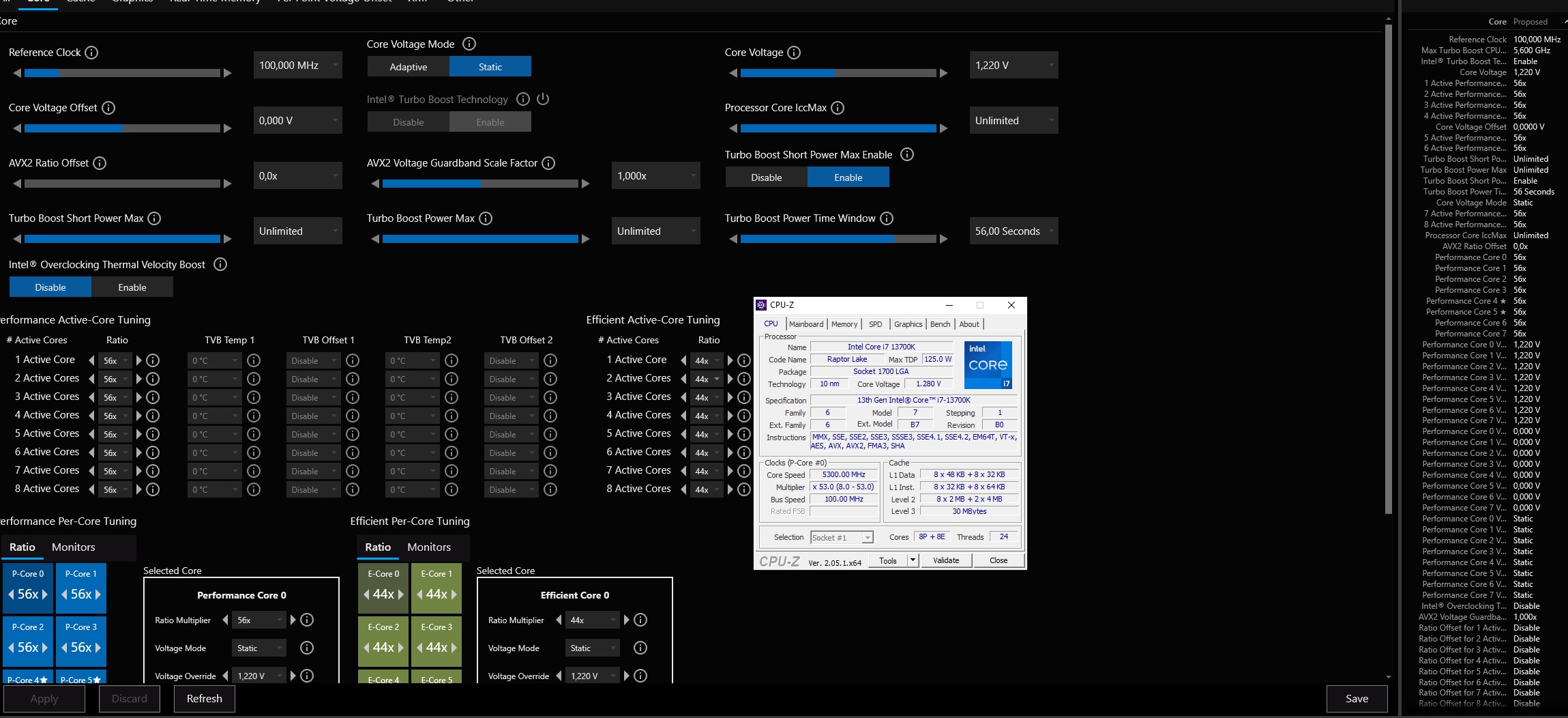The image size is (1568, 718).
Task: Click Turbo Boost Power Time Window info icon
Action: point(887,218)
